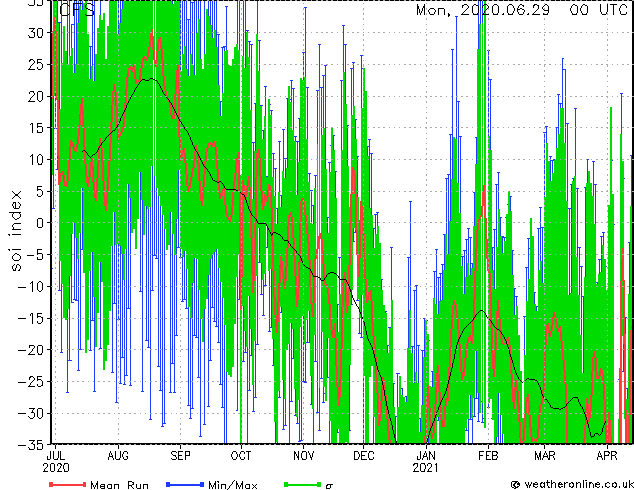
Task: Click the "Mon, 2020.06.29 00 UTC" run date
Action: coord(522,10)
